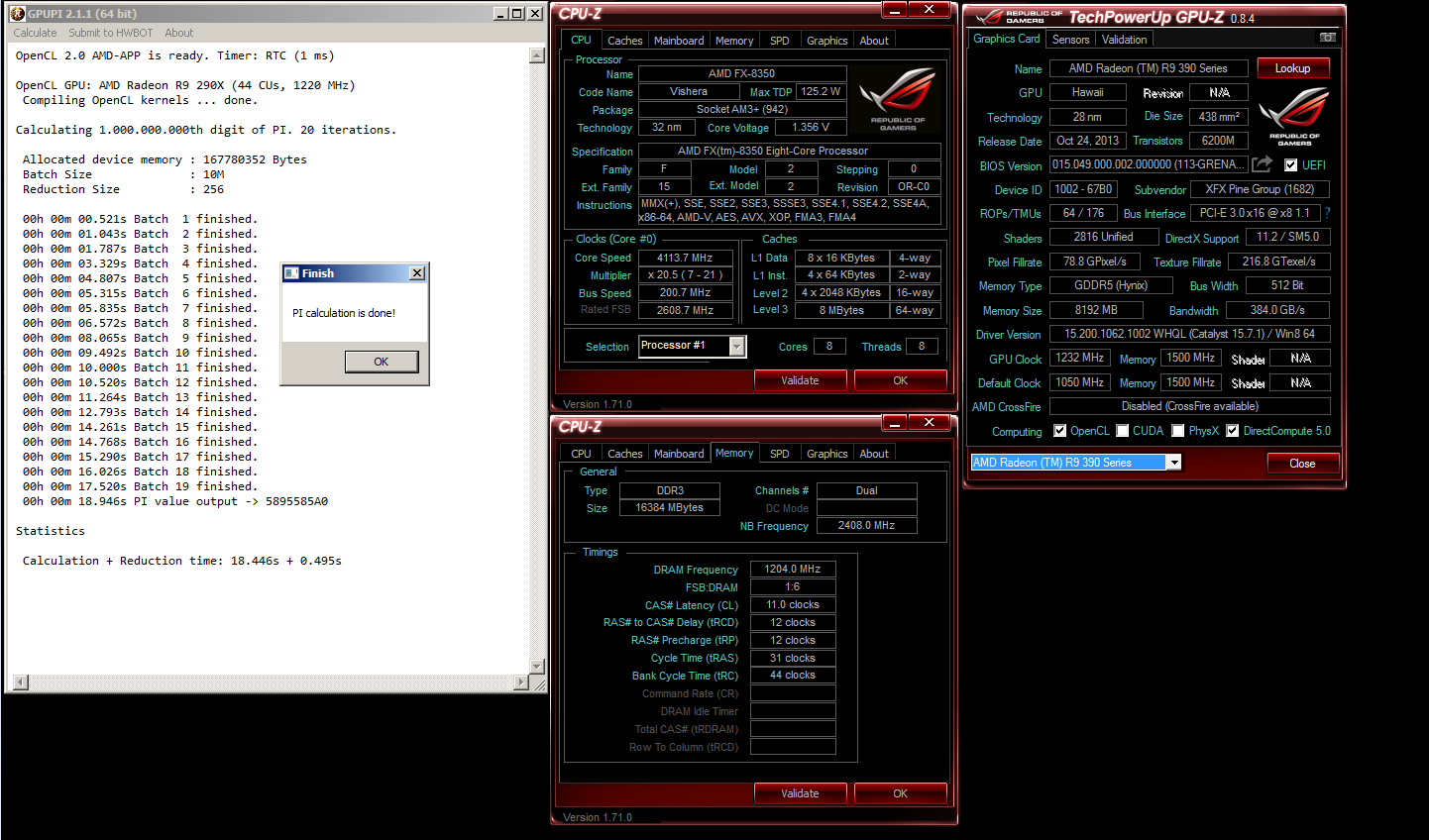Click OK in the CPU-Z processor window
This screenshot has height=840, width=1429.
900,380
